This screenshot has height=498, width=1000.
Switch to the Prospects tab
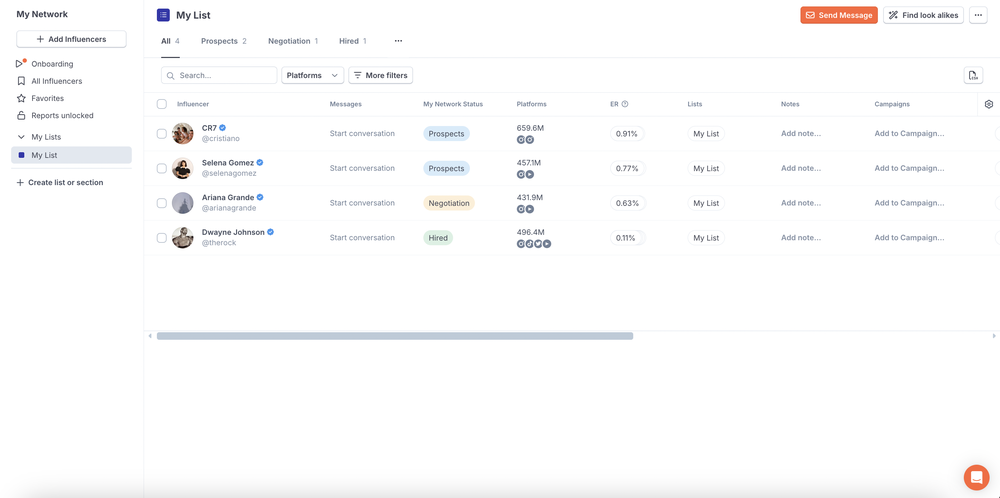click(x=224, y=41)
